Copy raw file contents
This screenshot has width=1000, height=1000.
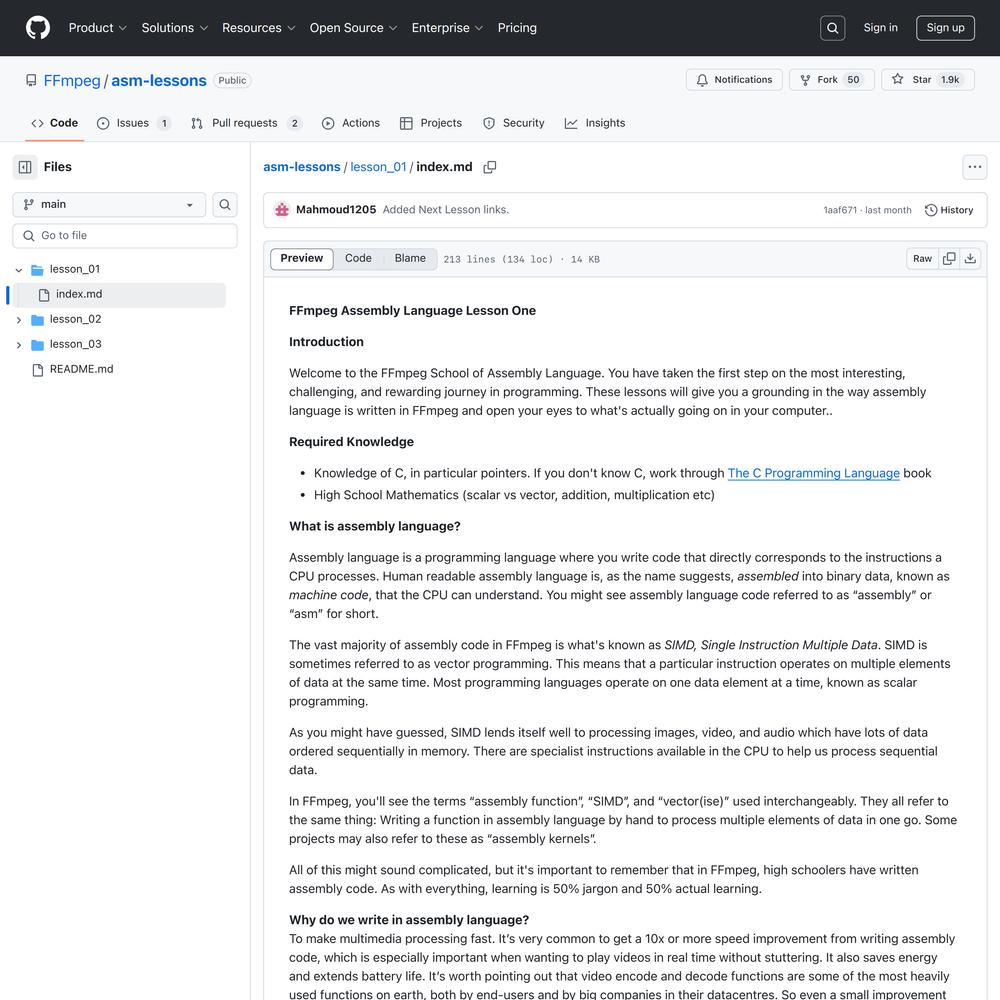click(x=949, y=258)
